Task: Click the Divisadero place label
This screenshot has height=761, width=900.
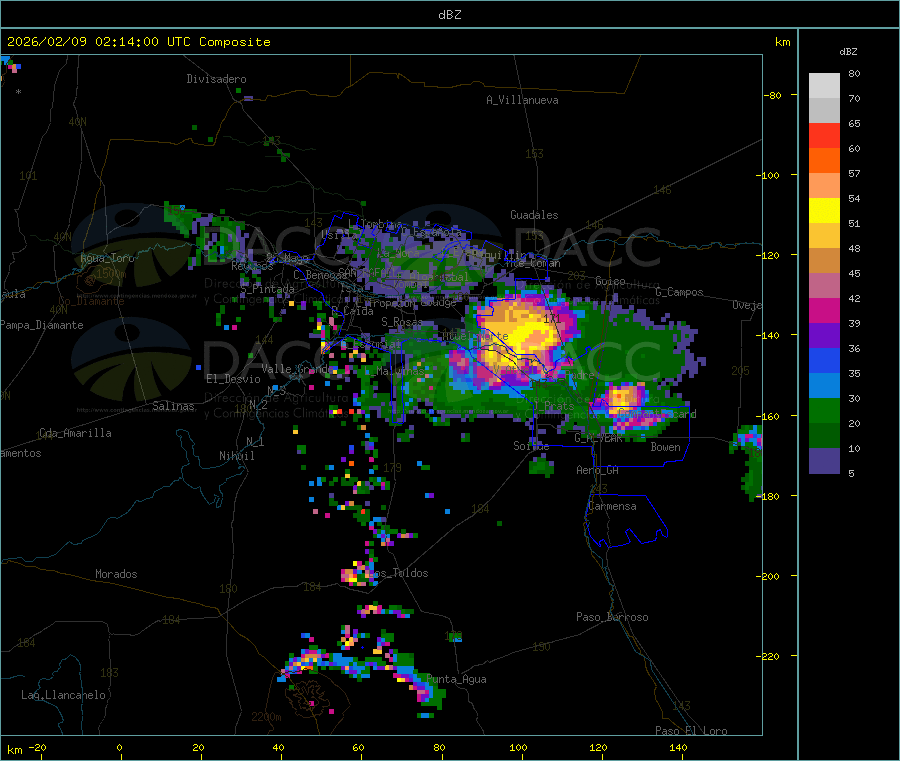Action: [216, 79]
